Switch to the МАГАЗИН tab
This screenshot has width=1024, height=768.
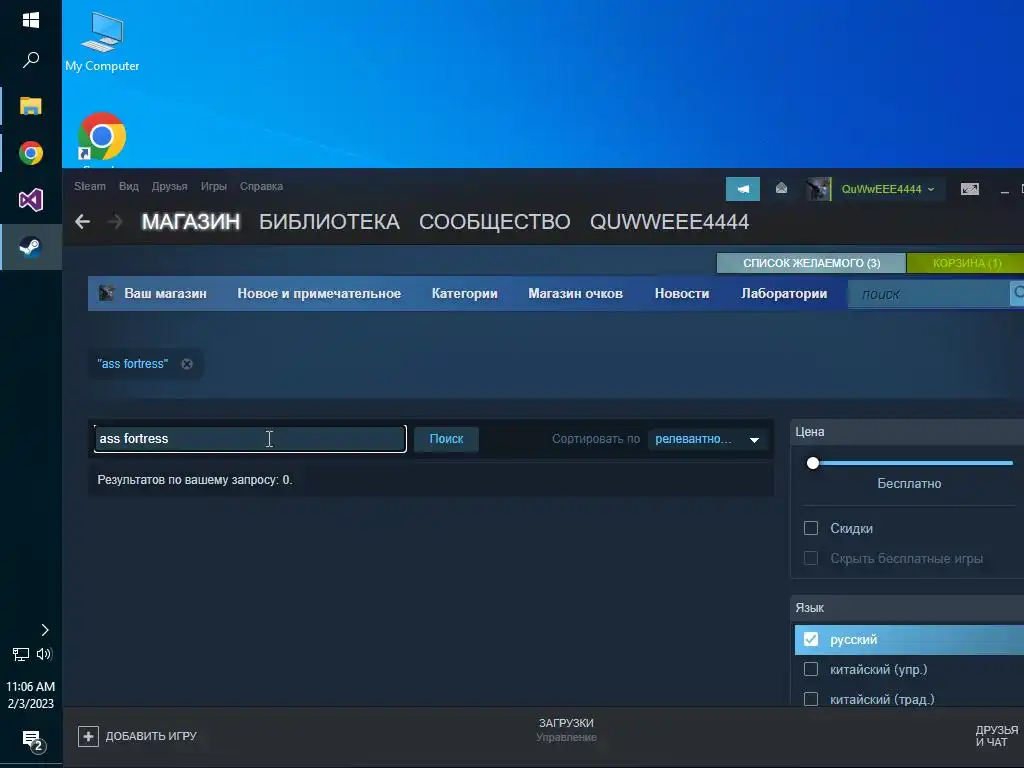(x=191, y=222)
